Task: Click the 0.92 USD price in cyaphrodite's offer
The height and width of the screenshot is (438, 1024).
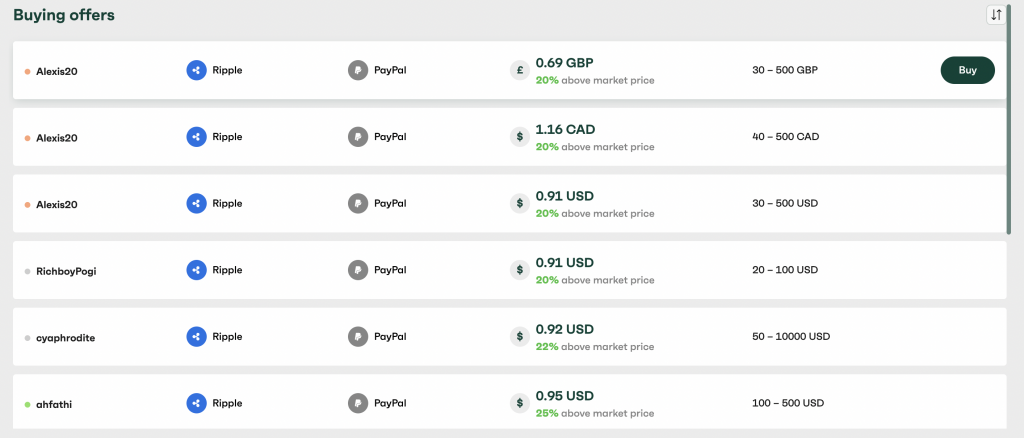Action: [x=564, y=329]
